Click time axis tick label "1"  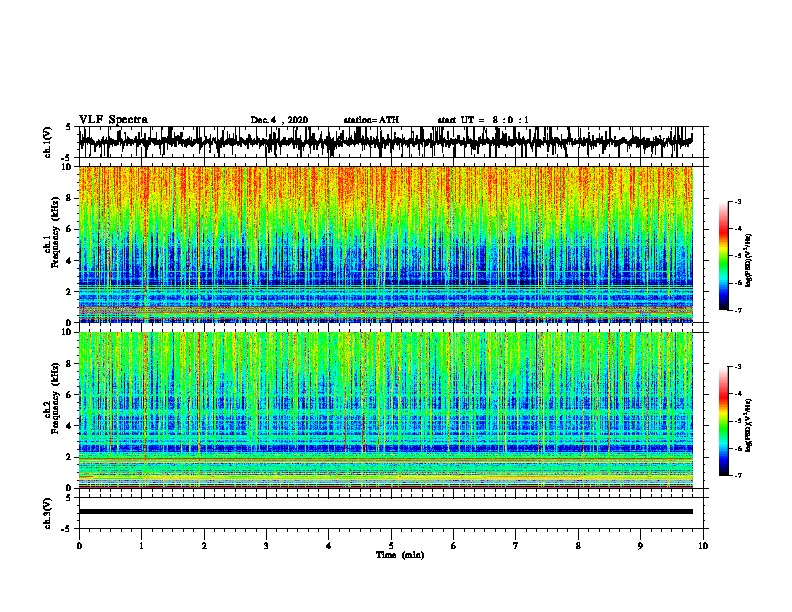click(141, 546)
